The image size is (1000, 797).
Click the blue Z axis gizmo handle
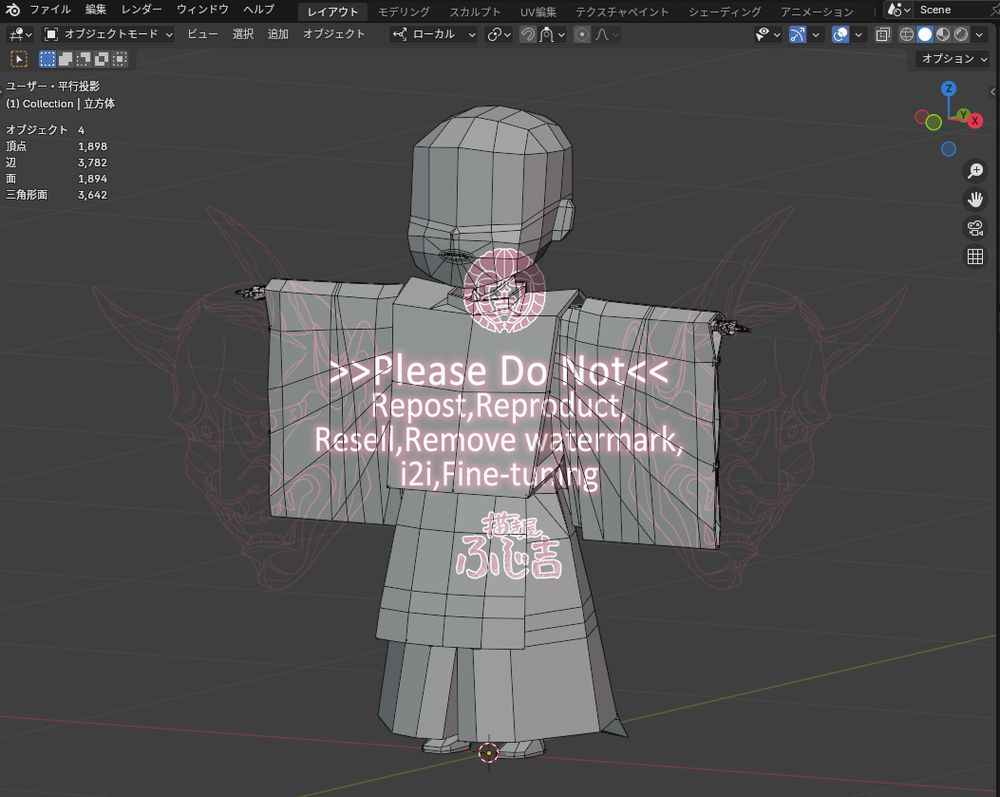[949, 89]
